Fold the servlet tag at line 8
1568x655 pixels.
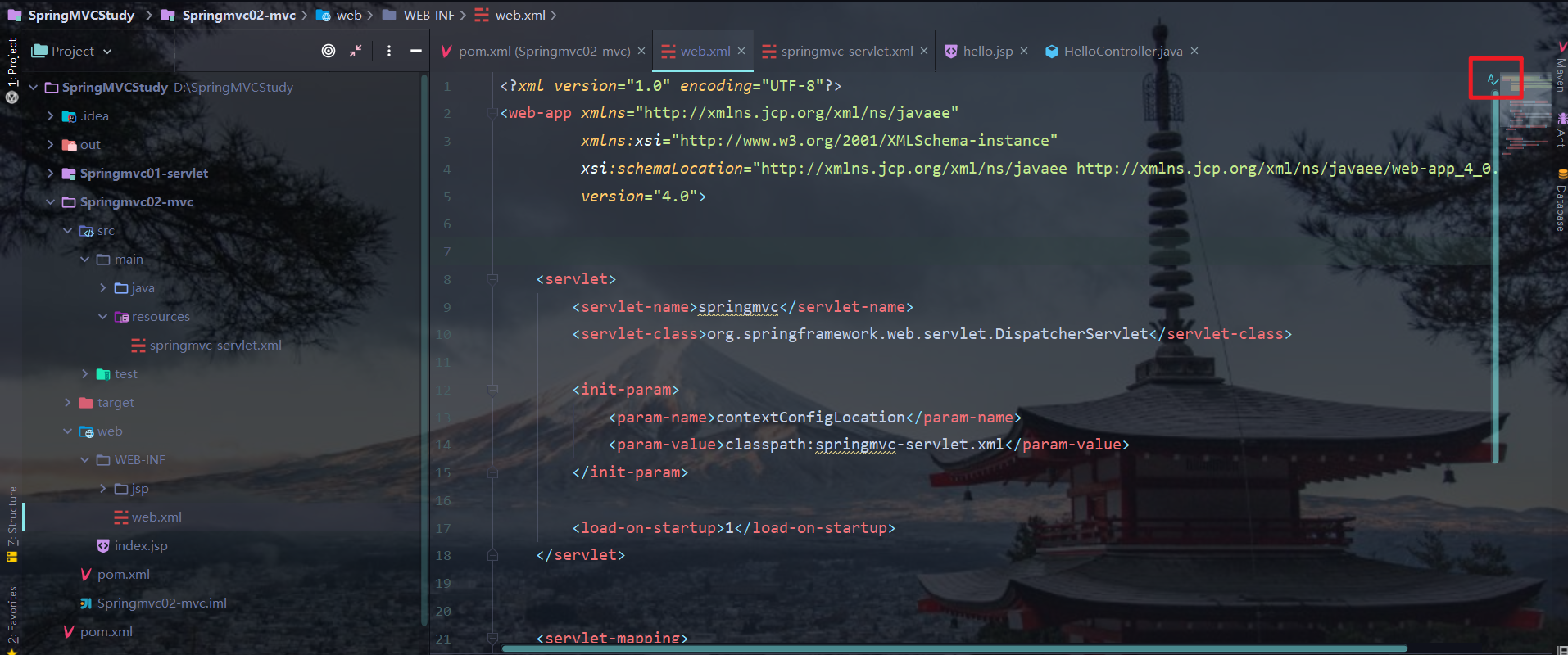coord(492,279)
